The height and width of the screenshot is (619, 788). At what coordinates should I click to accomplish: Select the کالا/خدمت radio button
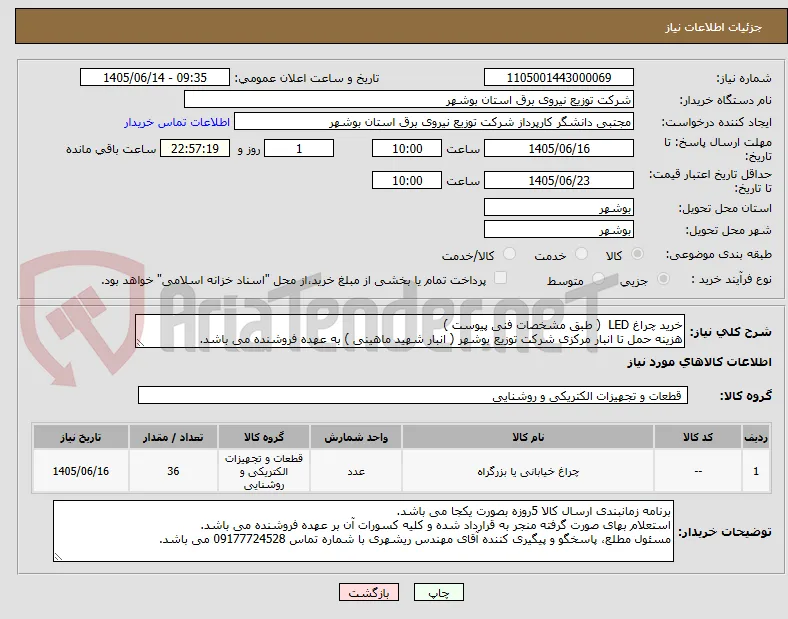click(x=510, y=254)
